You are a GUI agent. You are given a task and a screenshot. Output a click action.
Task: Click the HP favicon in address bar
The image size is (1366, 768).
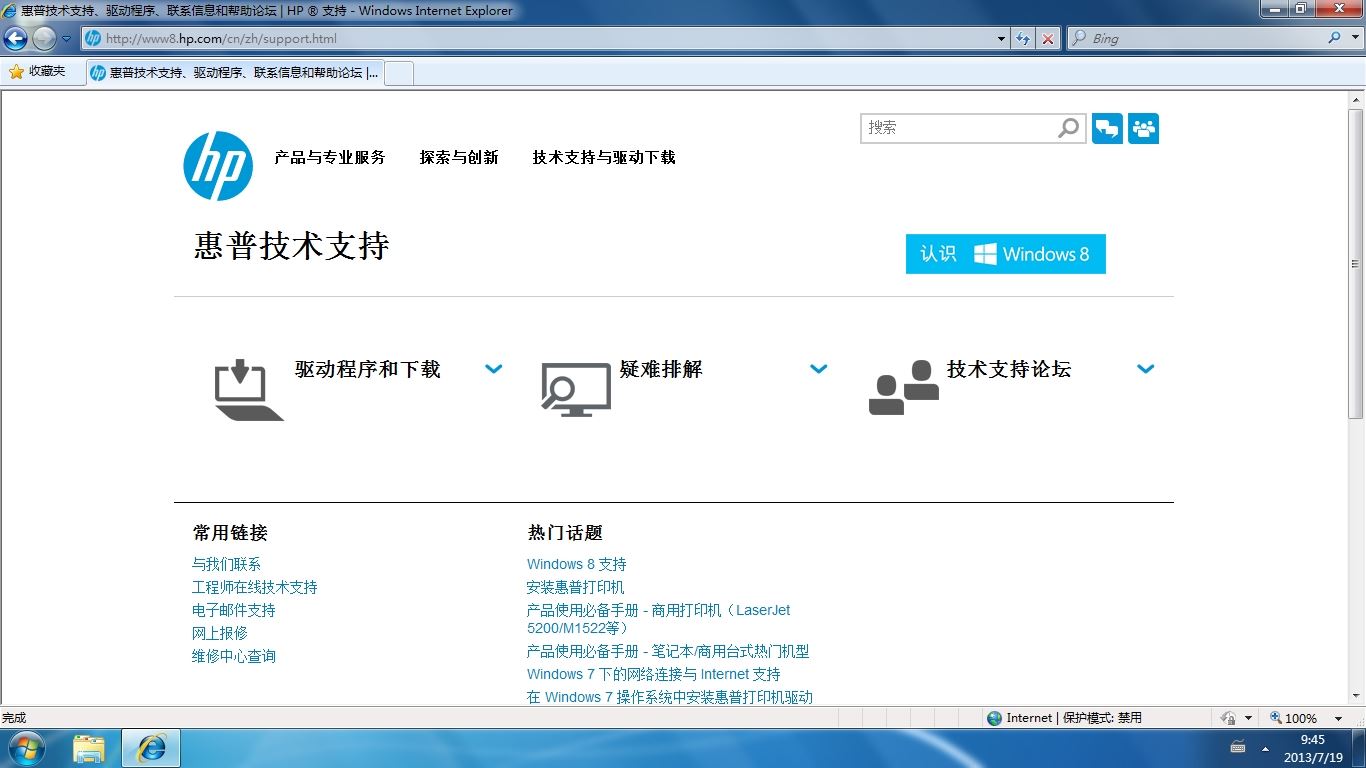coord(93,39)
